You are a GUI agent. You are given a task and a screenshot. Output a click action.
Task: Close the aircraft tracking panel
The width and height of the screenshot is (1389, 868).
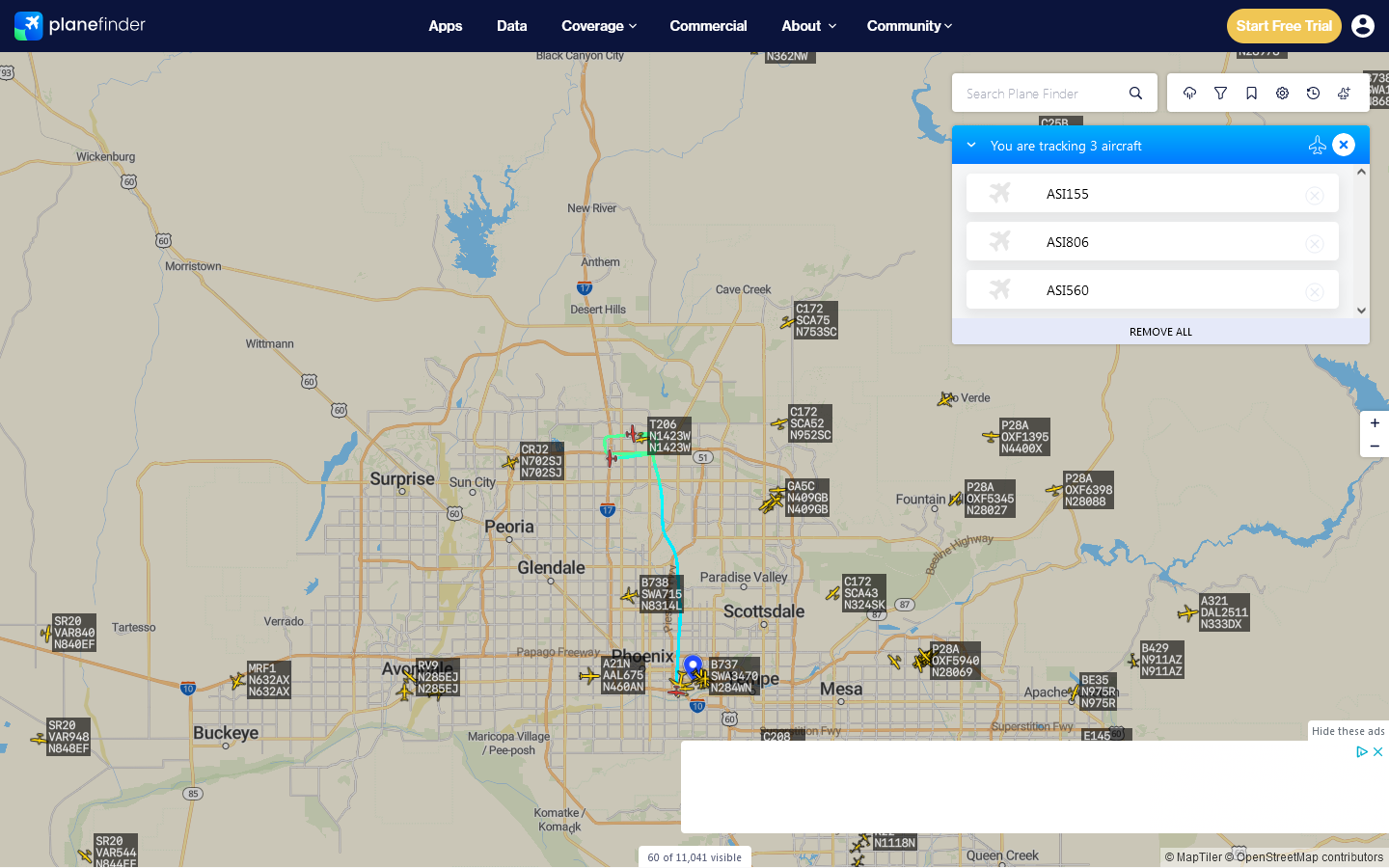(x=1344, y=145)
